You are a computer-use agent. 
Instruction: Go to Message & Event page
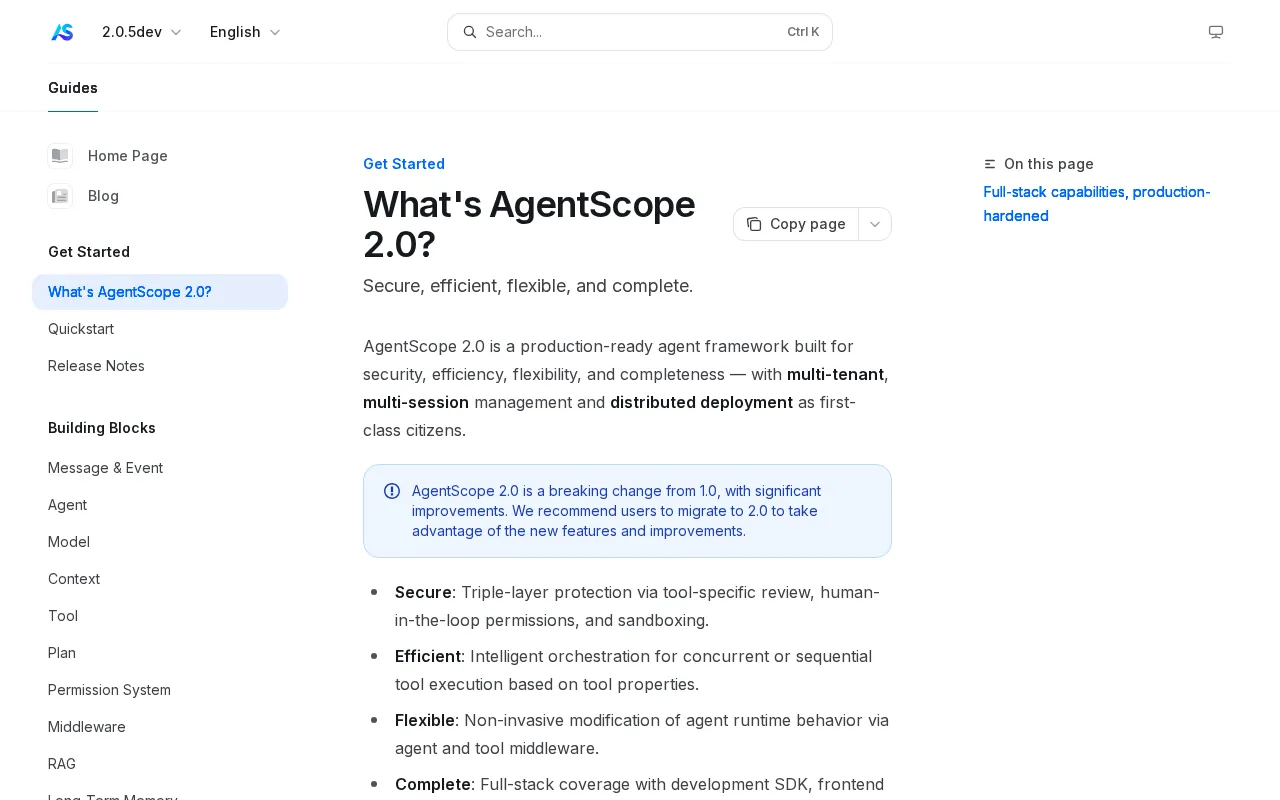(x=160, y=468)
